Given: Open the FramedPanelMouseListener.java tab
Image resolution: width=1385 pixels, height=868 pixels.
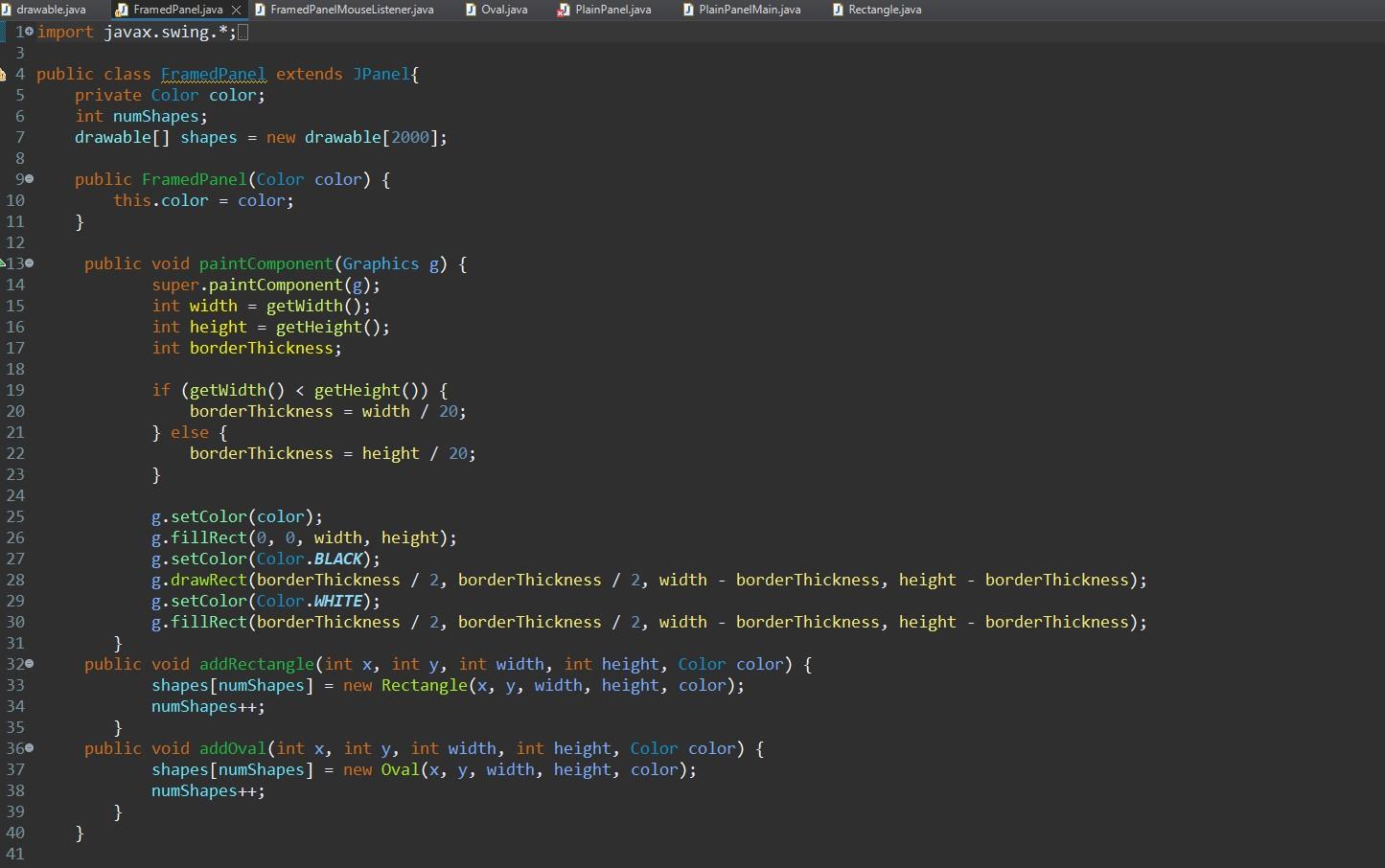Looking at the screenshot, I should pyautogui.click(x=344, y=10).
